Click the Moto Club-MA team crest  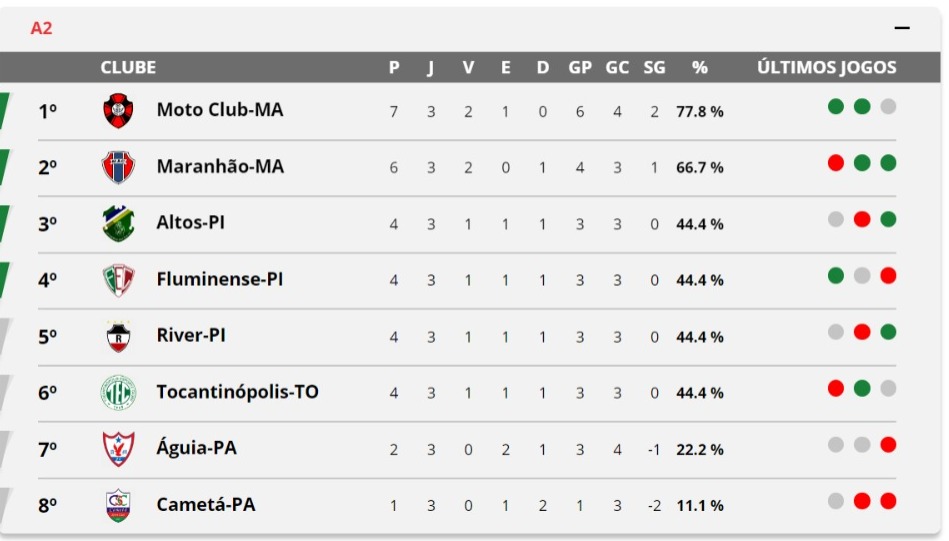(x=118, y=111)
